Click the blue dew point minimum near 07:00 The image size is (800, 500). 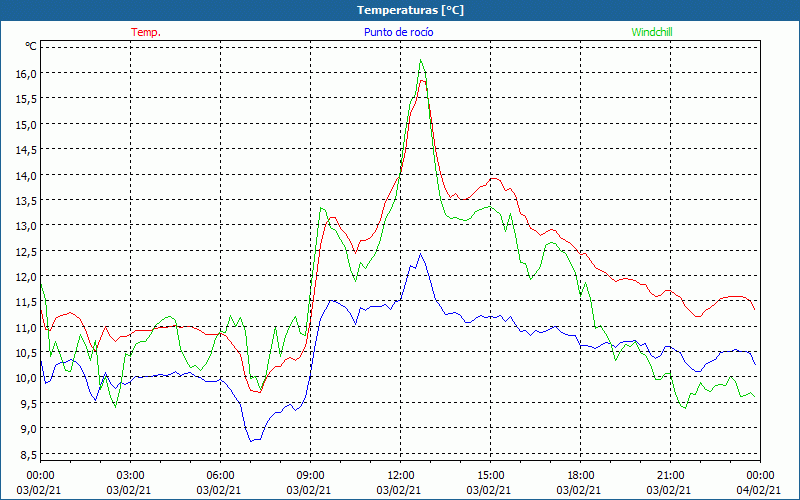click(x=251, y=441)
